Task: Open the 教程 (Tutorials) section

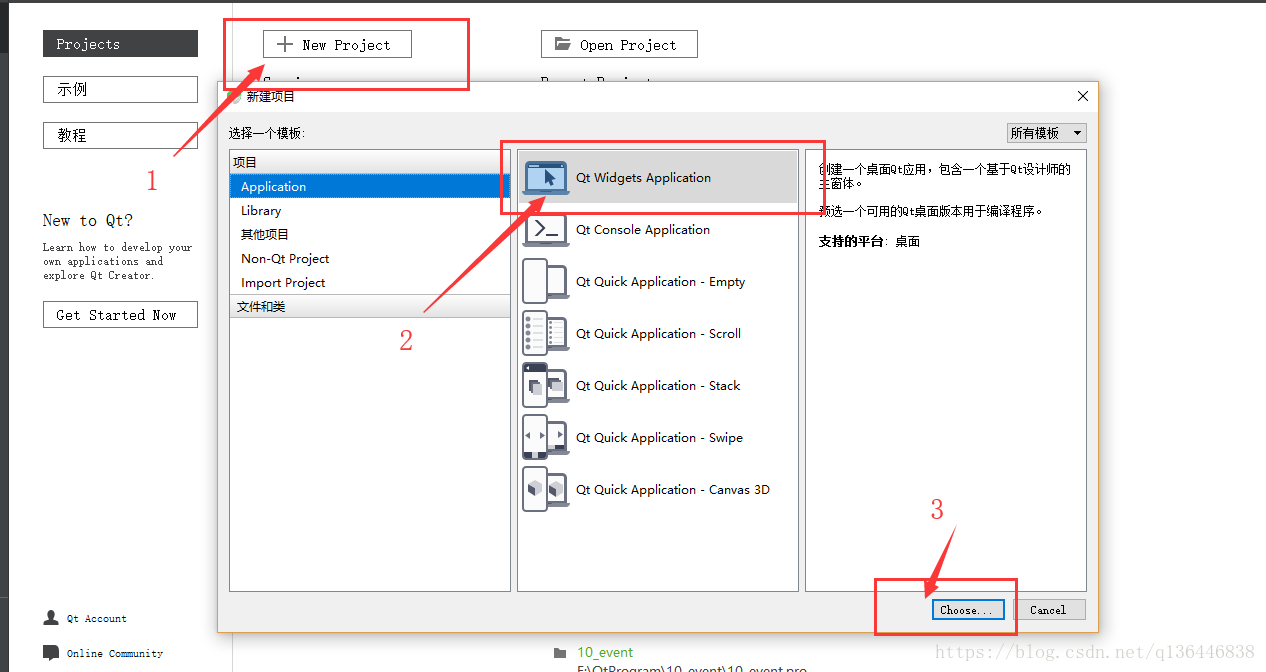Action: pyautogui.click(x=120, y=135)
